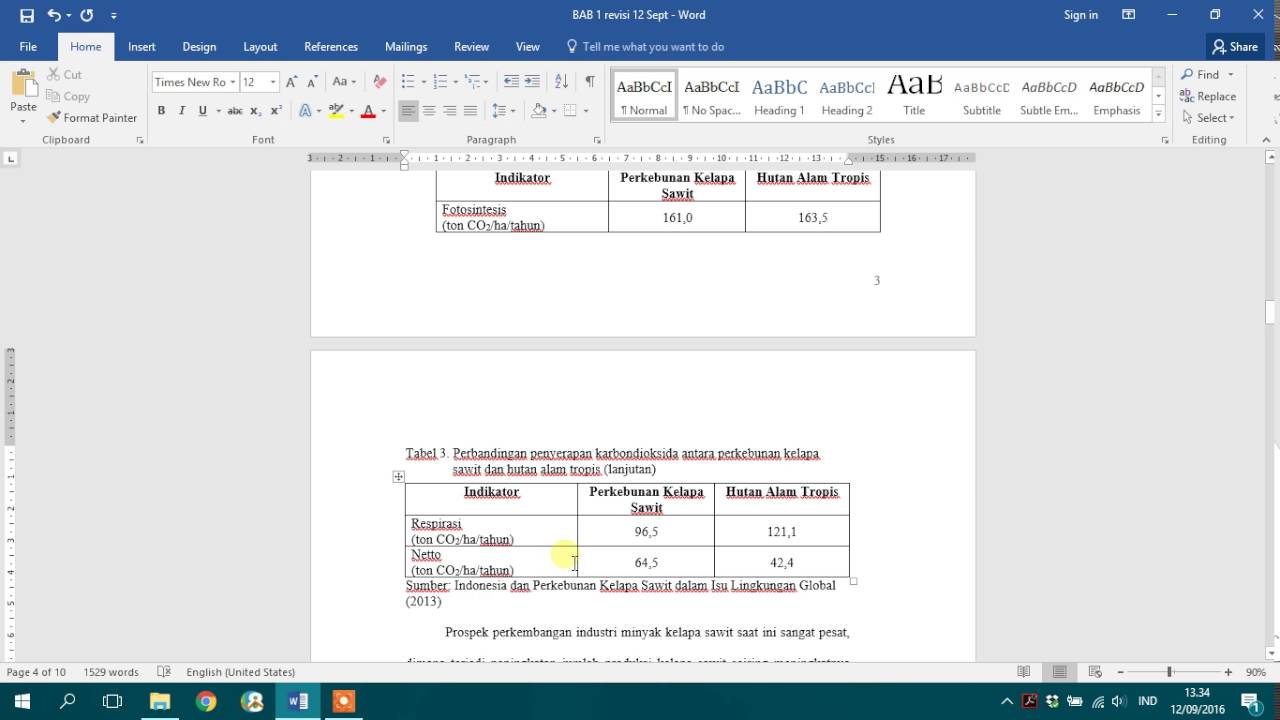1280x720 pixels.
Task: Open bullets list dropdown arrow
Action: (422, 82)
